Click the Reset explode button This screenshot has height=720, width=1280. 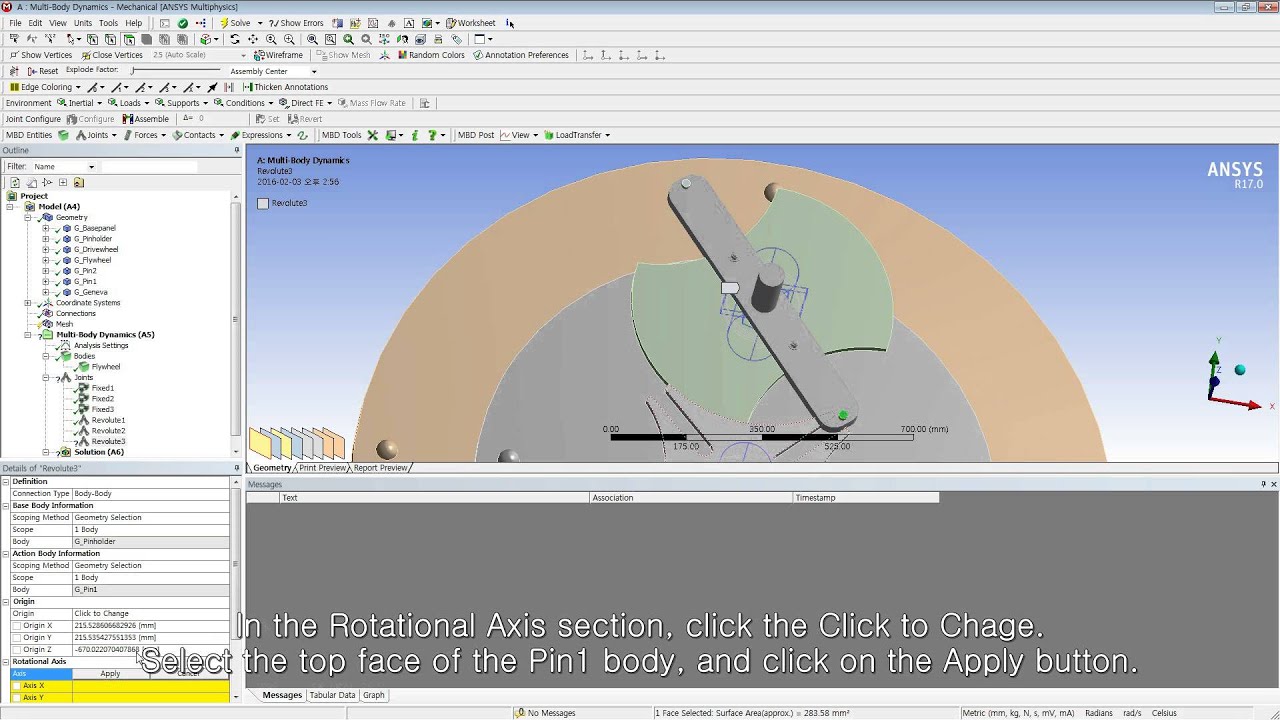point(41,71)
